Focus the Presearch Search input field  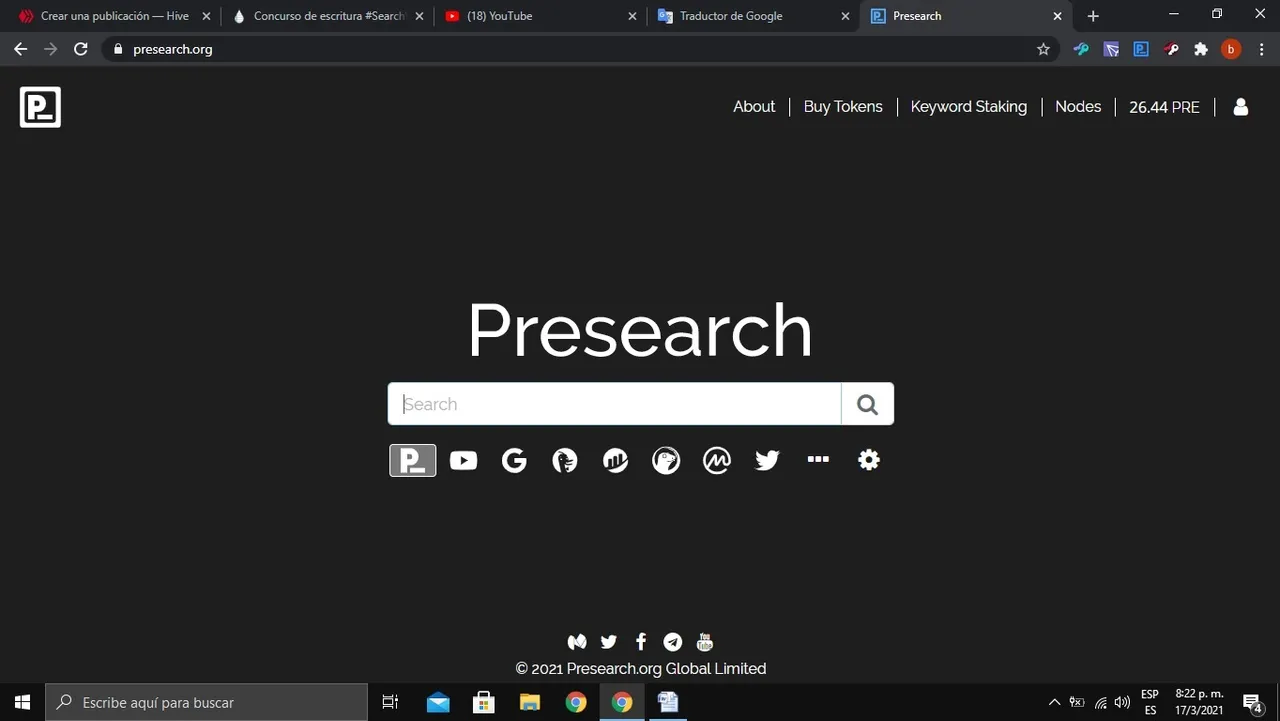point(614,404)
